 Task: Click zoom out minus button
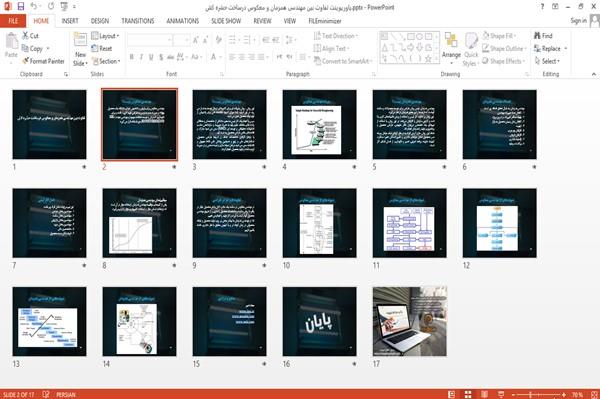point(514,394)
